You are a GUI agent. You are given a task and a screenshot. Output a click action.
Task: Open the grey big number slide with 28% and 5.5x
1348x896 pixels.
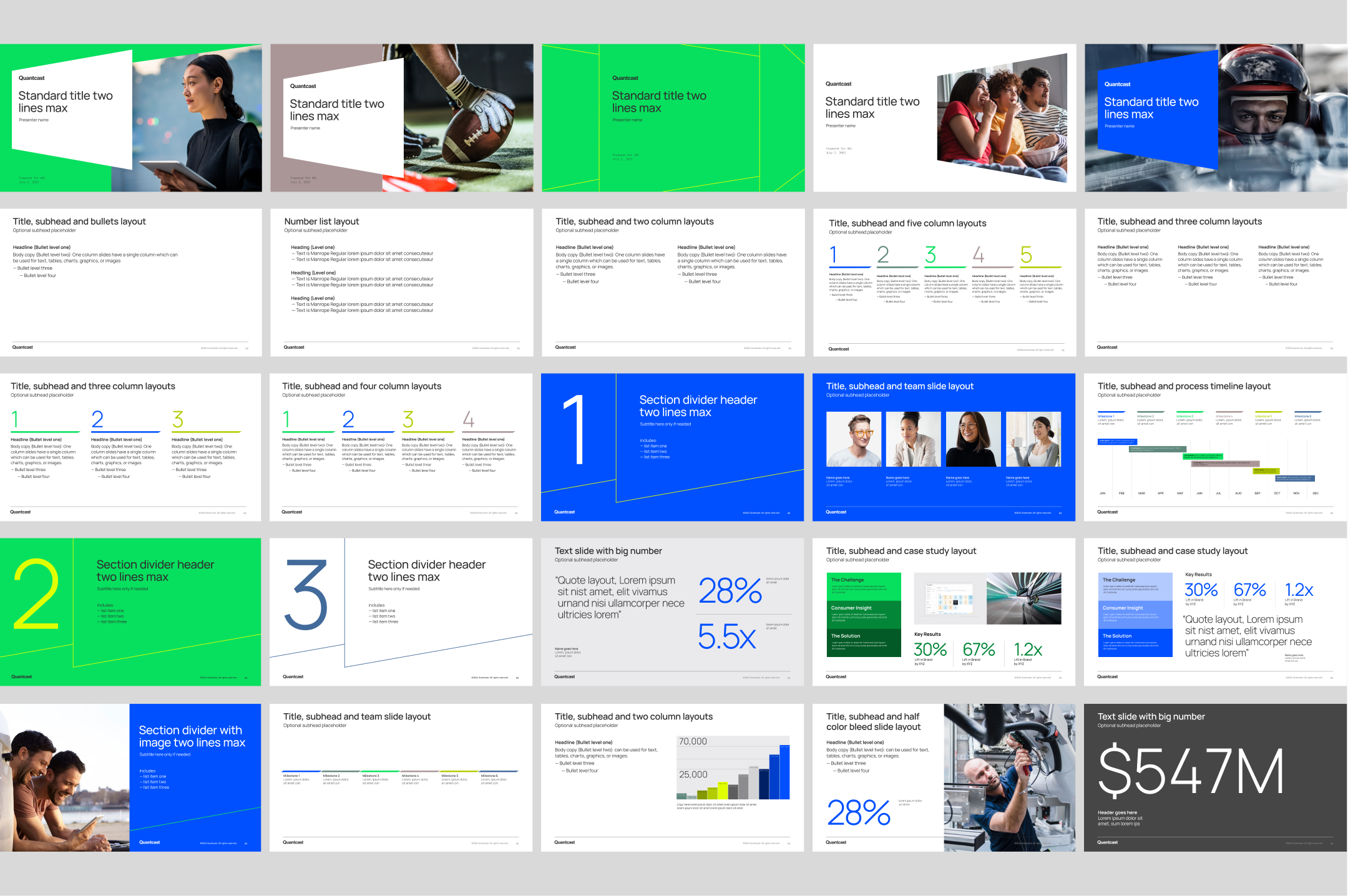click(x=672, y=611)
